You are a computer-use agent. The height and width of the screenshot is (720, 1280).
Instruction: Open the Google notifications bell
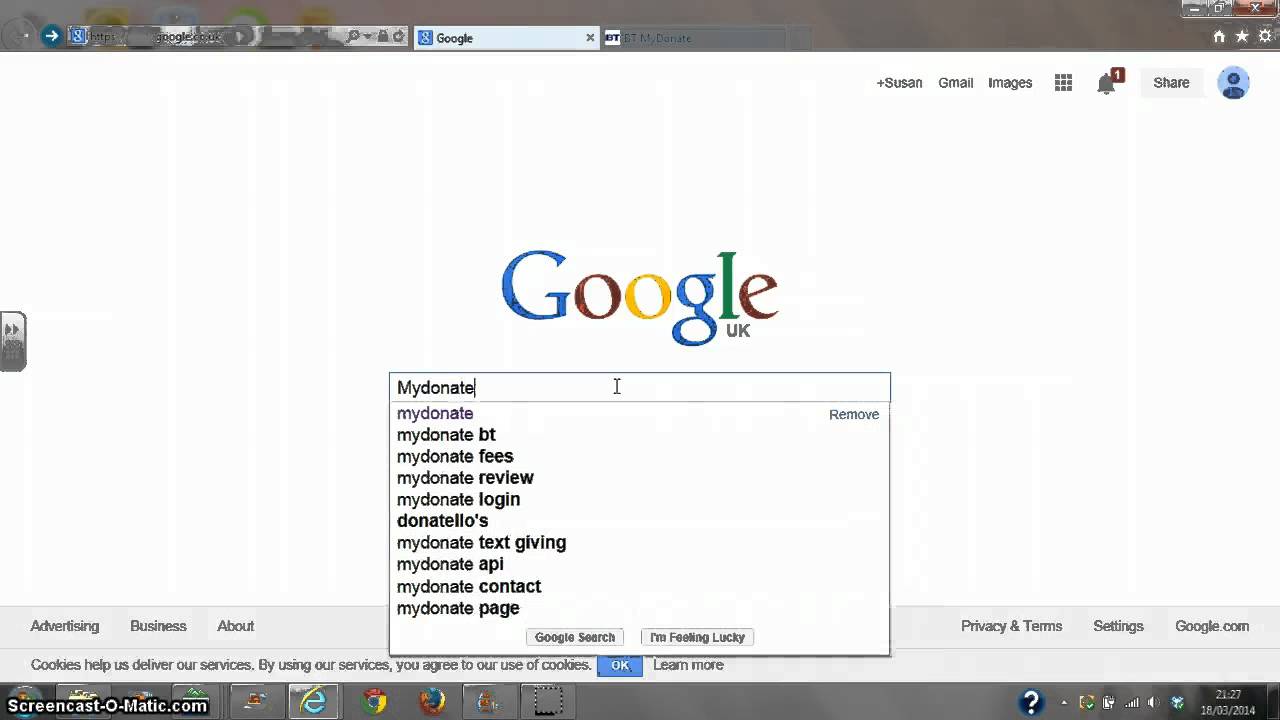tap(1108, 83)
